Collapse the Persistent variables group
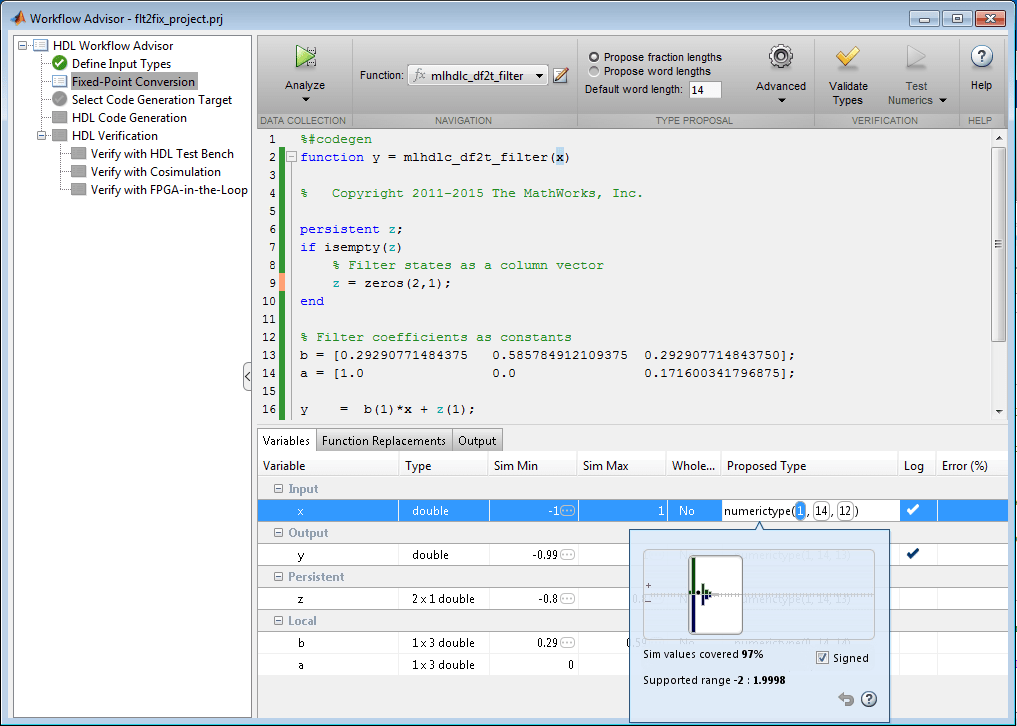 point(277,577)
